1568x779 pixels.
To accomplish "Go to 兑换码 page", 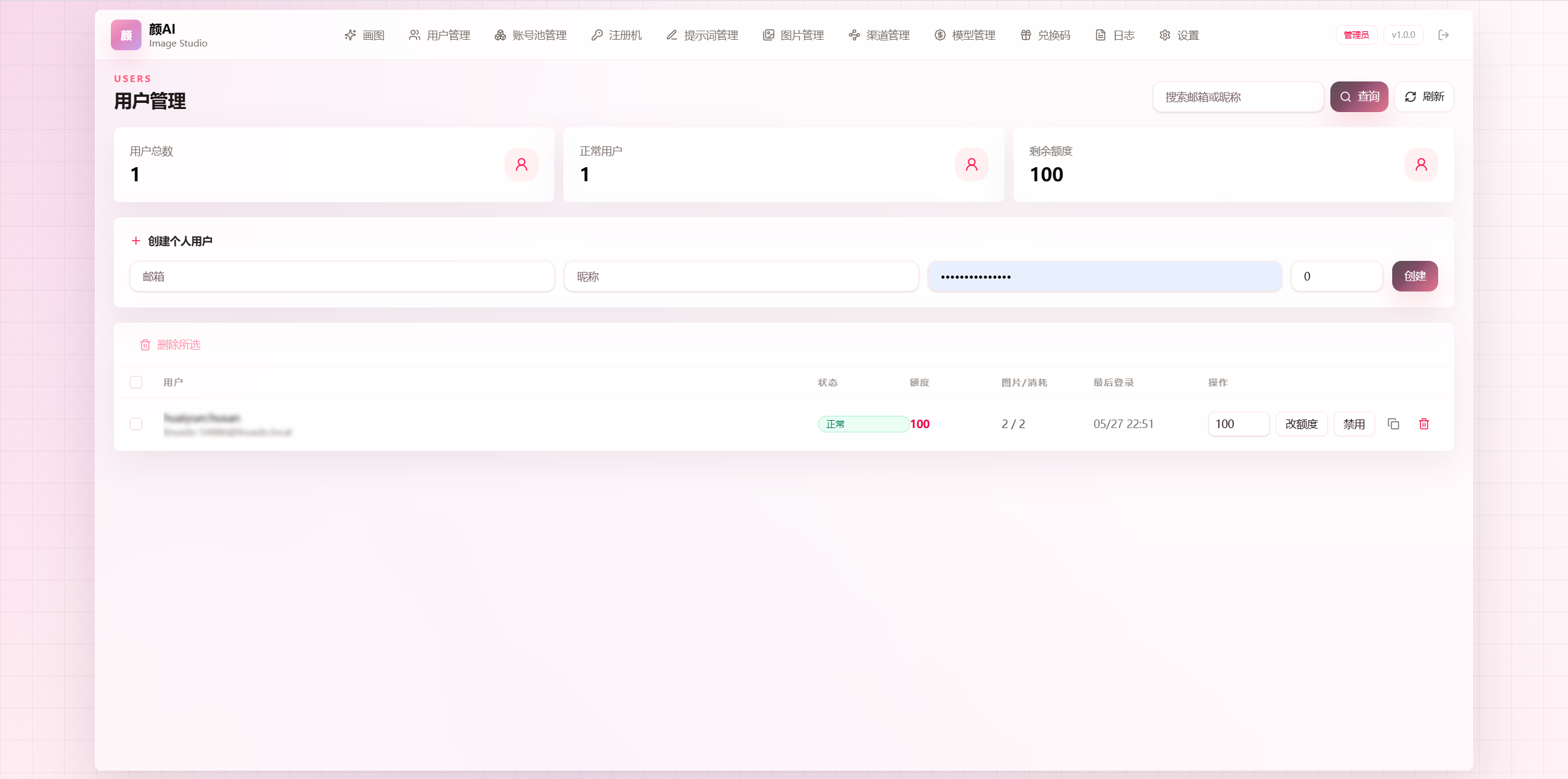I will [1046, 35].
